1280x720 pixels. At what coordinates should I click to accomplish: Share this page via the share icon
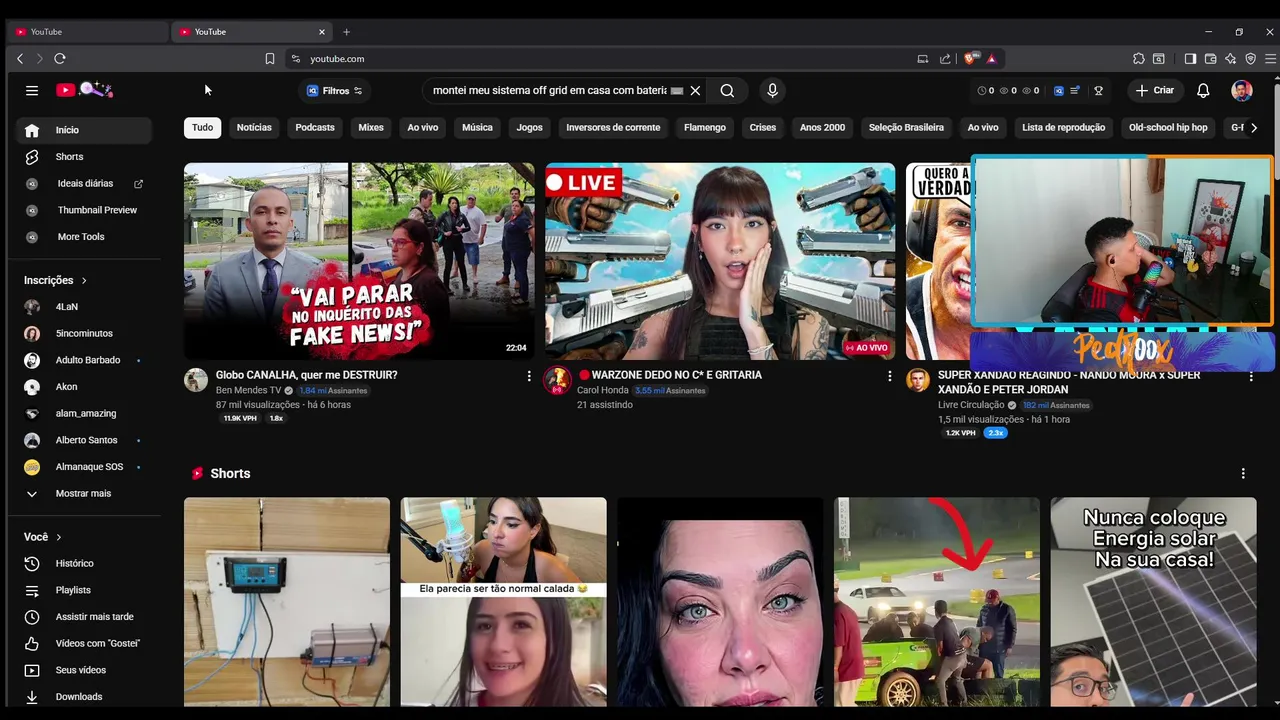945,59
